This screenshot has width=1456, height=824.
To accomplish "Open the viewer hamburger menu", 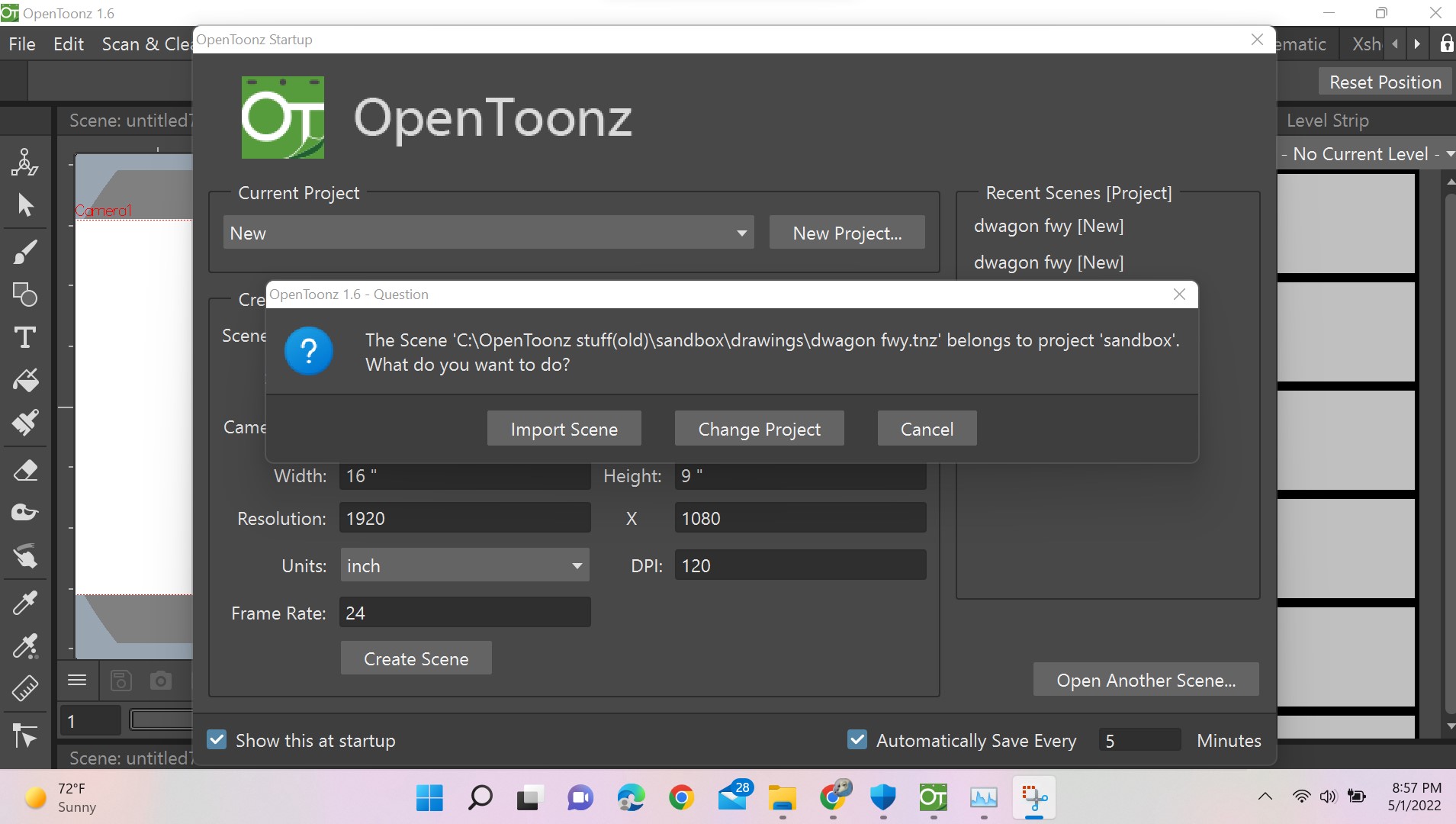I will tap(76, 680).
